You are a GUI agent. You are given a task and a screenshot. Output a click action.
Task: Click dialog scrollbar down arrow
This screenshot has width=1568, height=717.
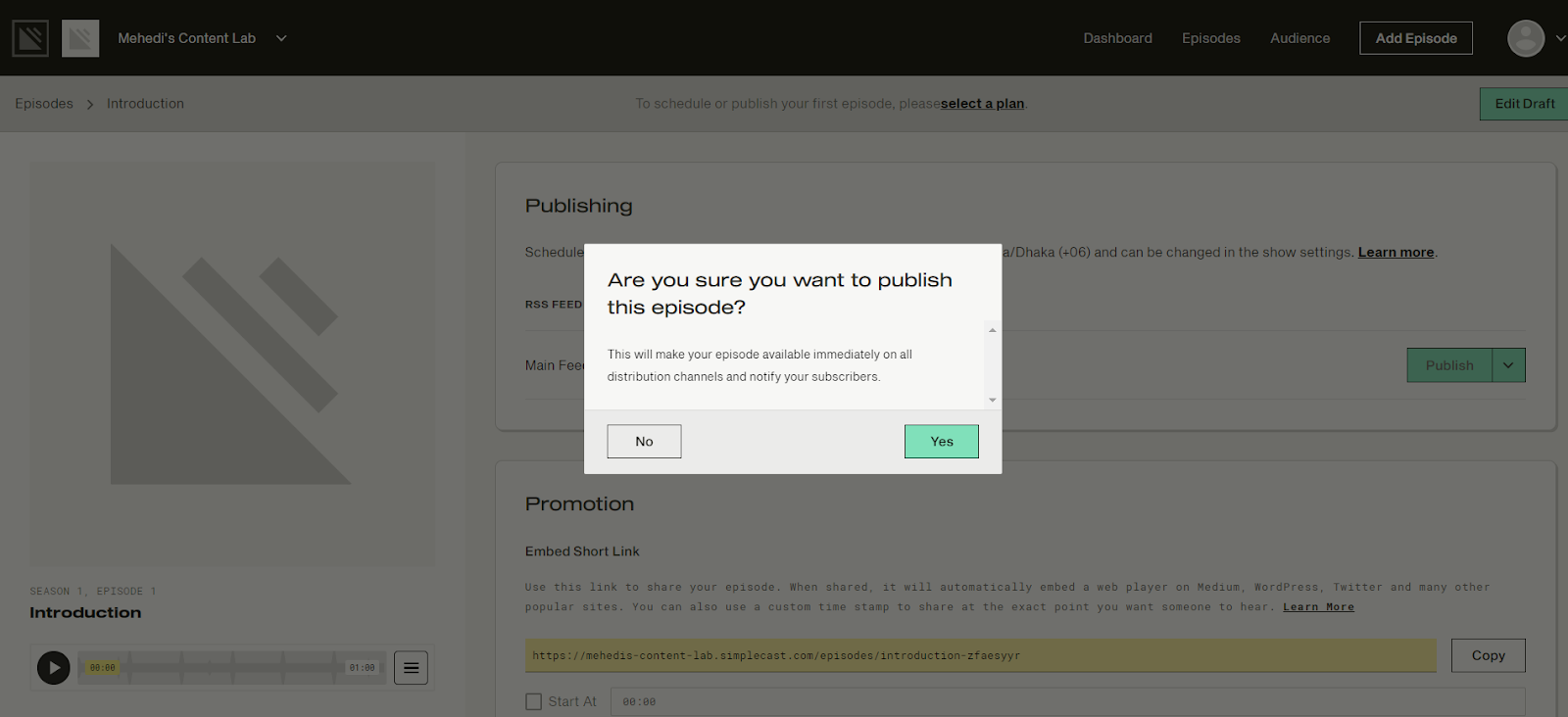coord(993,400)
